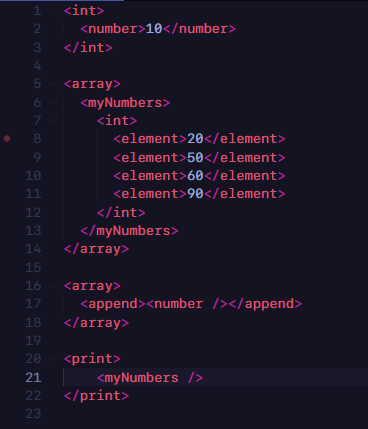Place cursor in value 10 on line 2
The width and height of the screenshot is (368, 429).
154,29
